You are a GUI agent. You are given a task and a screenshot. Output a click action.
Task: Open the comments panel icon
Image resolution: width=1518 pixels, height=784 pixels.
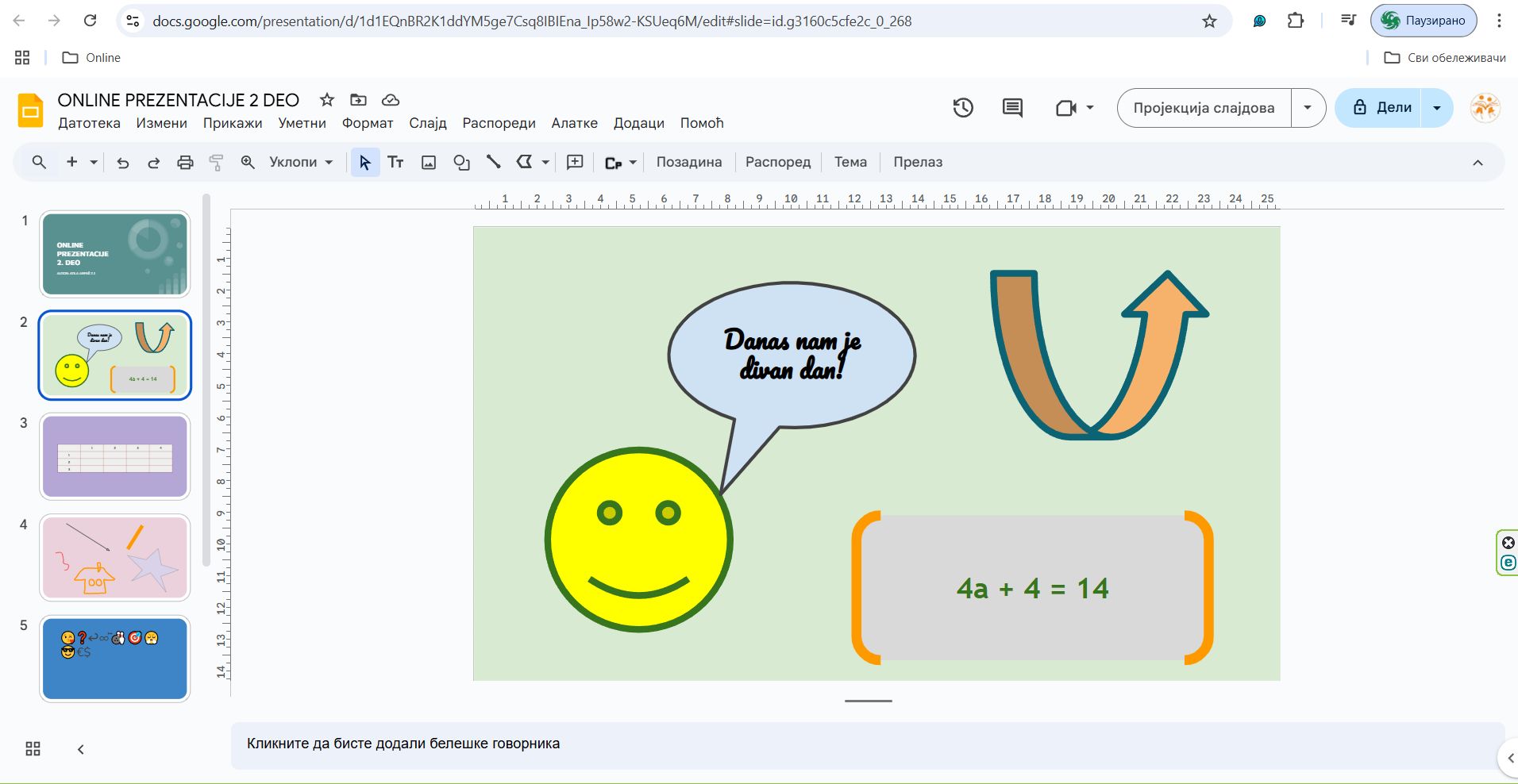point(1012,108)
